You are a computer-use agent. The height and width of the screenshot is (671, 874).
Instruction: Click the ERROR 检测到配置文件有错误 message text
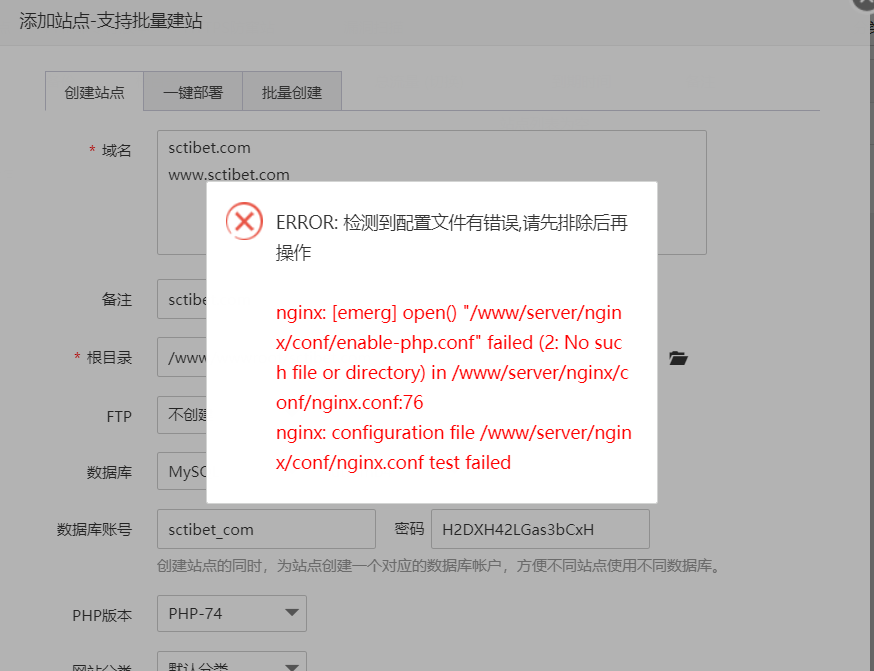coord(452,237)
